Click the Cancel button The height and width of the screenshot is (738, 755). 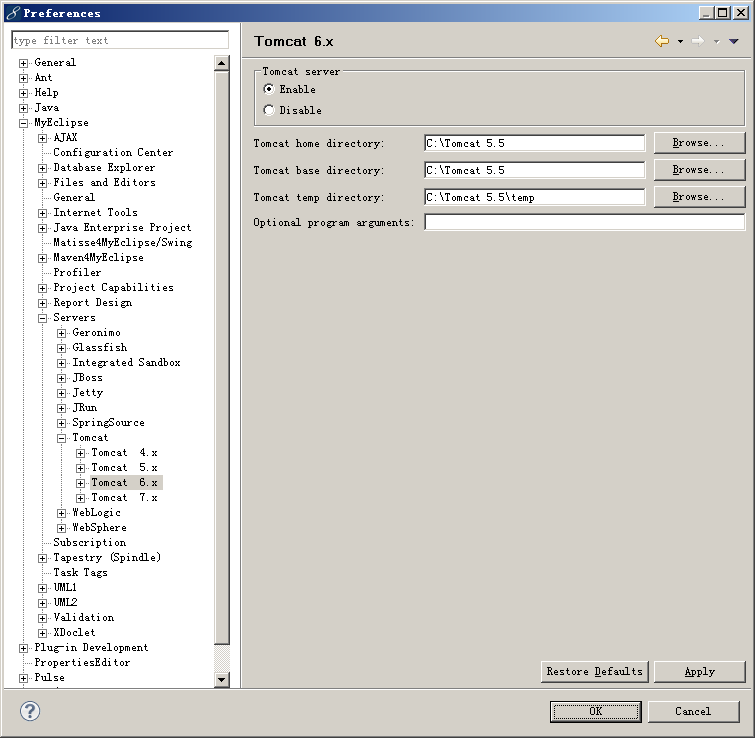693,712
